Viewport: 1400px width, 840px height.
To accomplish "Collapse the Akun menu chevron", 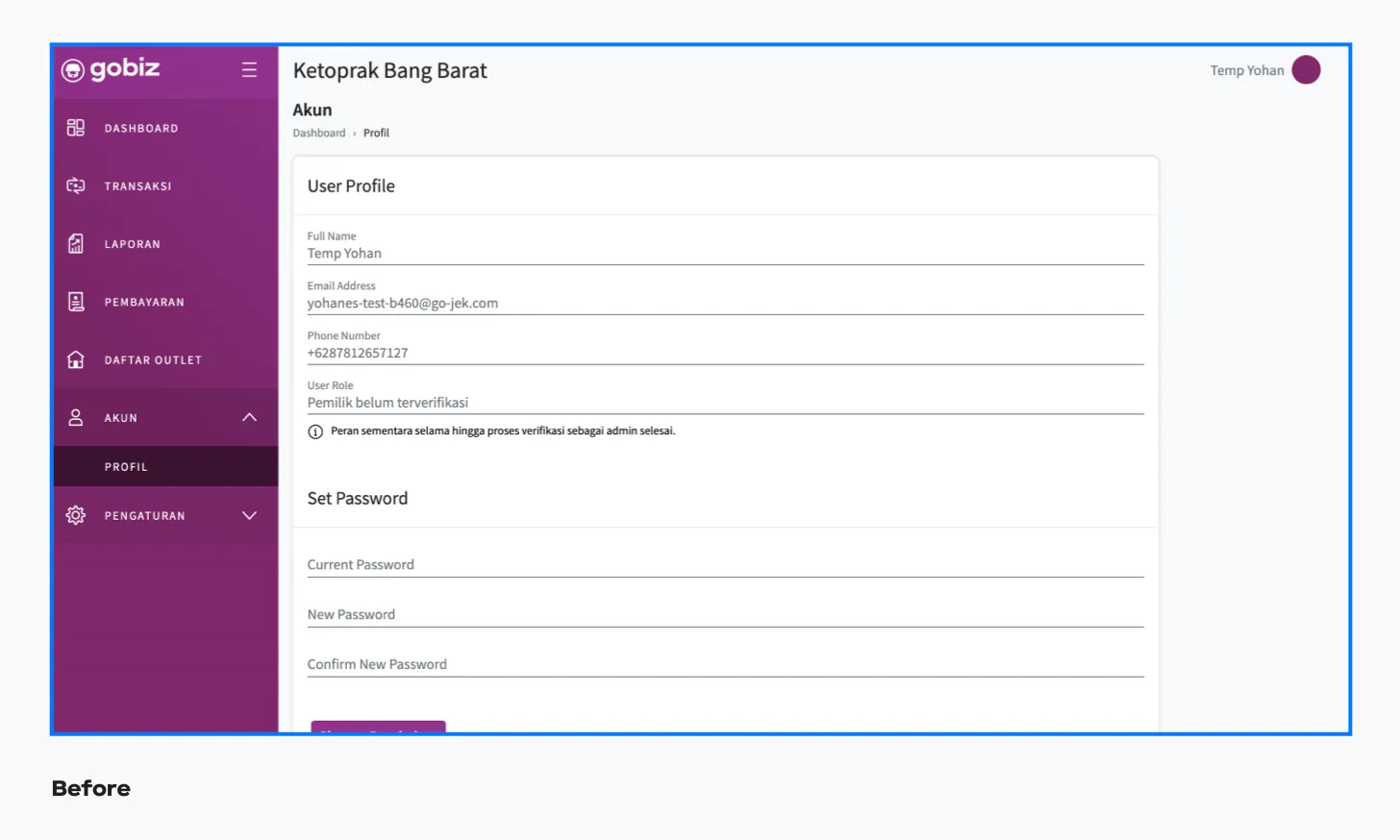I will coord(249,417).
